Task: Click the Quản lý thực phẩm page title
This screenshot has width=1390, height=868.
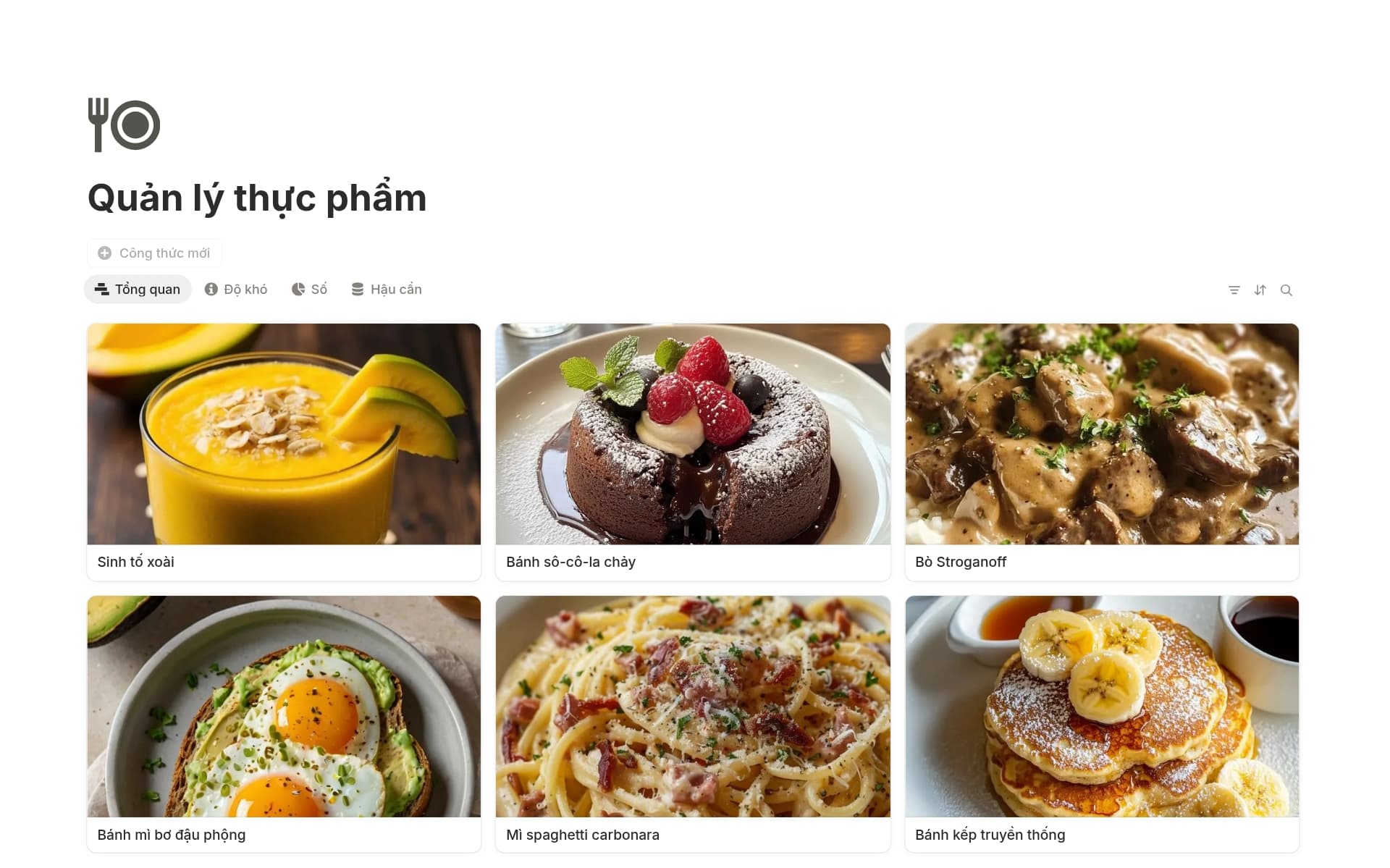Action: (257, 198)
